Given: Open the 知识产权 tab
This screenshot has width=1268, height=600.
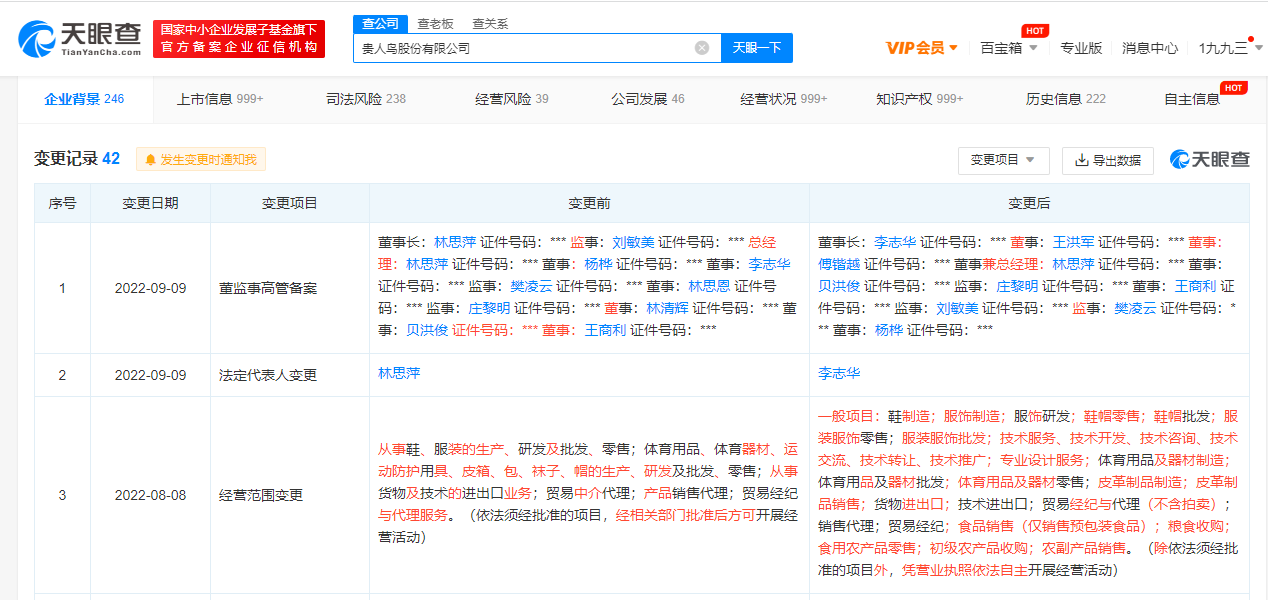Looking at the screenshot, I should click(x=919, y=99).
